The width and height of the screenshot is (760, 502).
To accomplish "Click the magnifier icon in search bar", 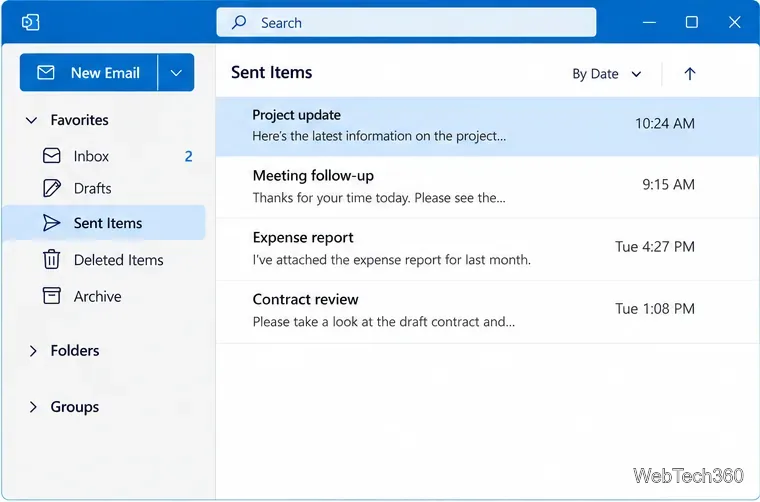I will coord(239,22).
